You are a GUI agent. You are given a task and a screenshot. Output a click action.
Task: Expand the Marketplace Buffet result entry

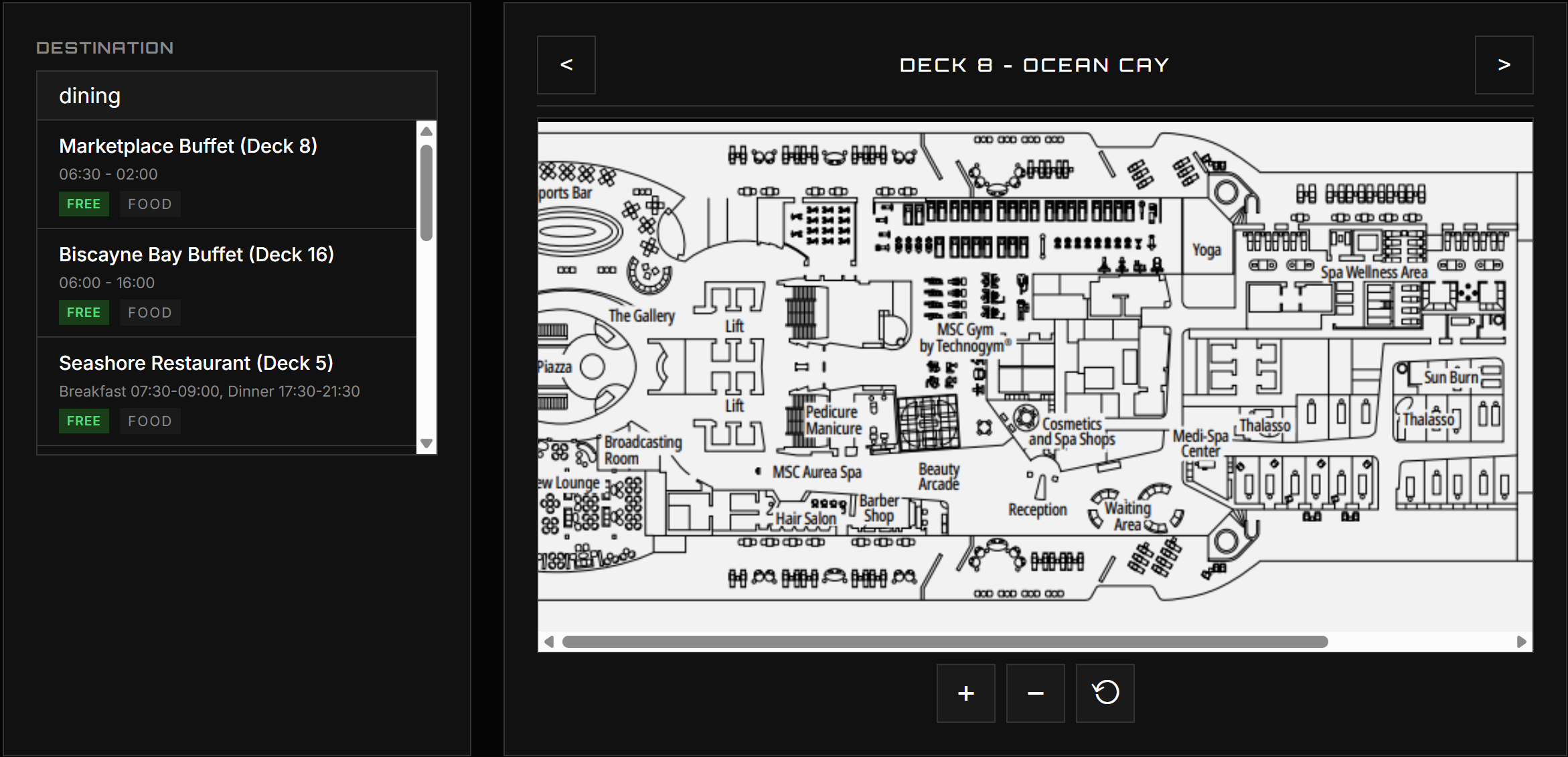(x=188, y=145)
